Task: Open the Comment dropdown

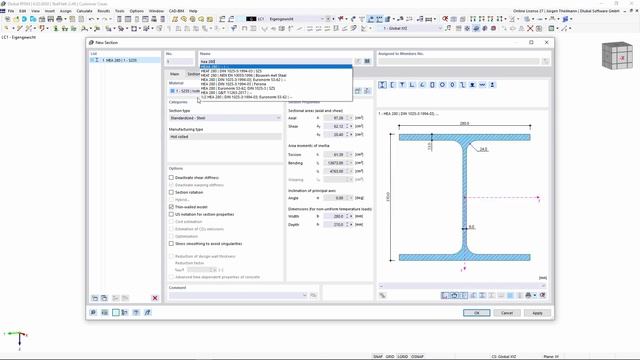Action: click(238, 295)
